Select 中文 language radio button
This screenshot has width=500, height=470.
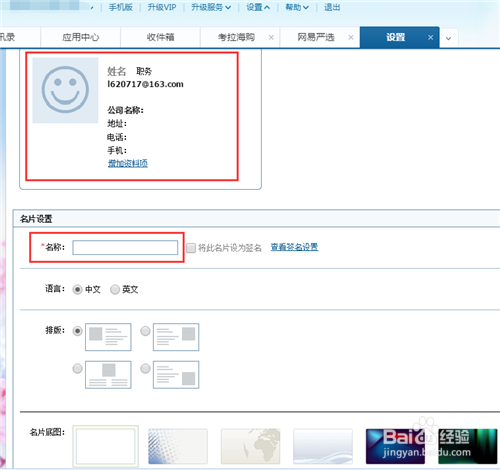(x=77, y=289)
